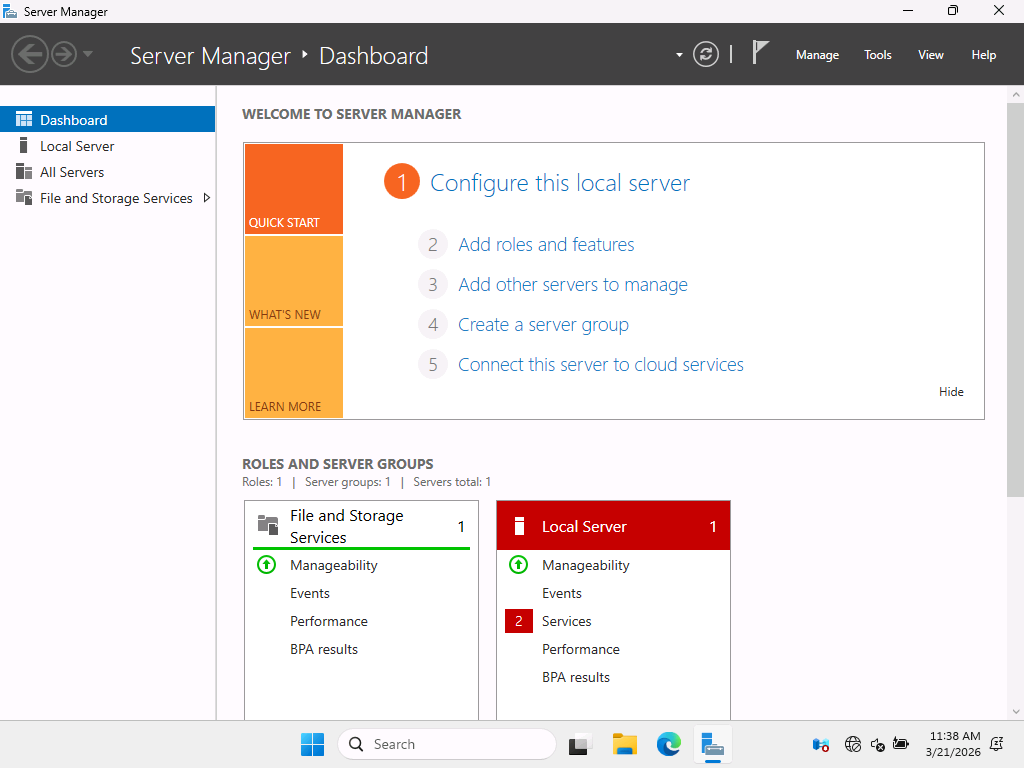Select the Dashboard icon in sidebar

click(x=23, y=118)
